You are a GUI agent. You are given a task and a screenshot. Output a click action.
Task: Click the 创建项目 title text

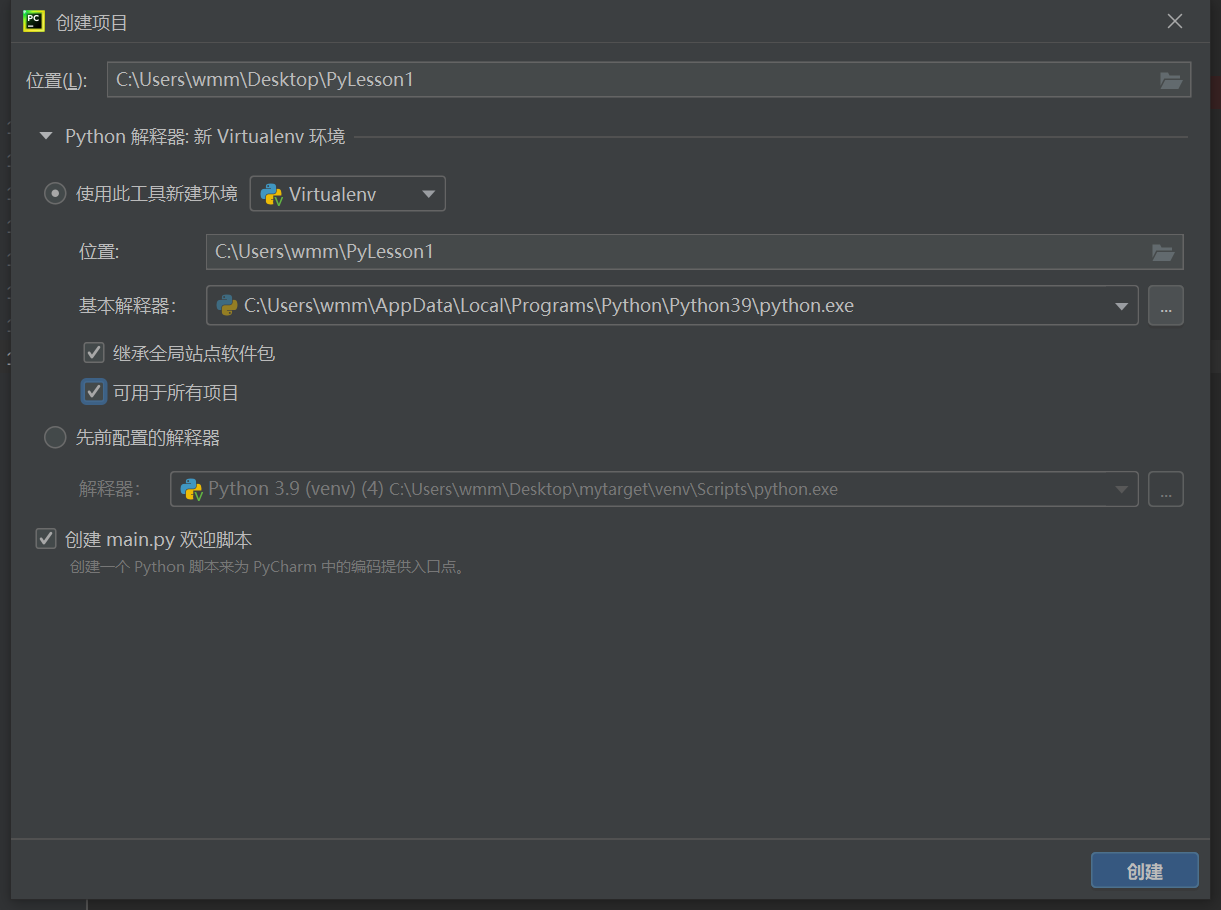pyautogui.click(x=92, y=22)
